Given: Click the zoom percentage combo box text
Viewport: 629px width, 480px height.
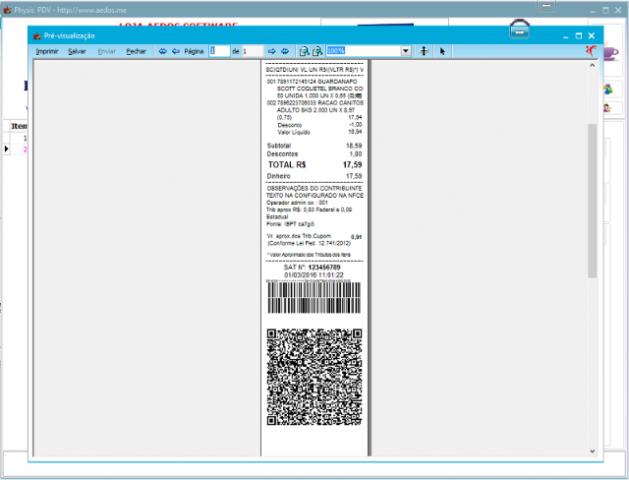Looking at the screenshot, I should pos(363,51).
